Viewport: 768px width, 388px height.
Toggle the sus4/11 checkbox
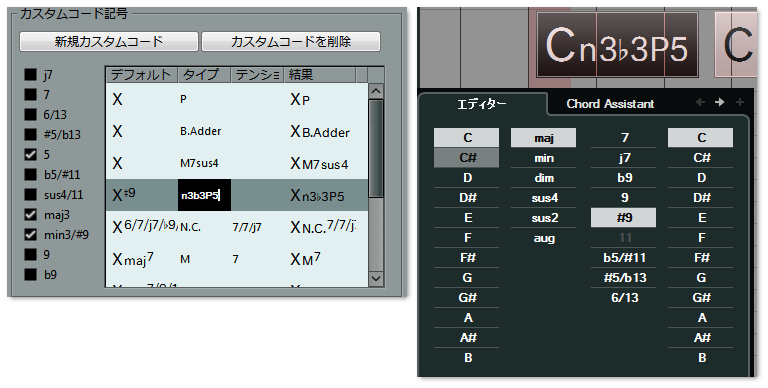pyautogui.click(x=31, y=194)
